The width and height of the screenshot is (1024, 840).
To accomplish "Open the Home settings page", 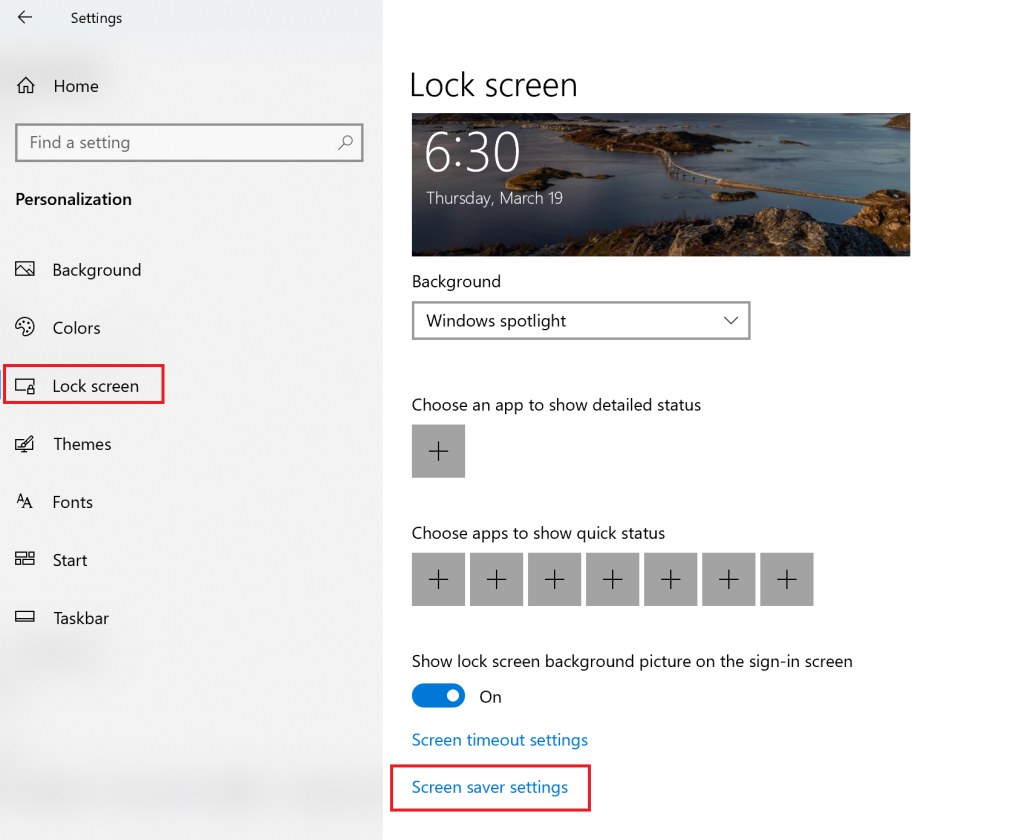I will click(x=76, y=86).
